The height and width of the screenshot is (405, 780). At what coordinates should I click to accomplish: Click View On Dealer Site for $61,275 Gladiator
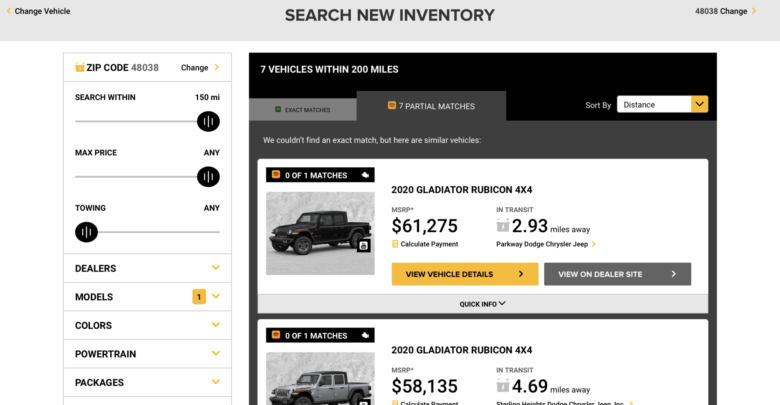click(617, 274)
